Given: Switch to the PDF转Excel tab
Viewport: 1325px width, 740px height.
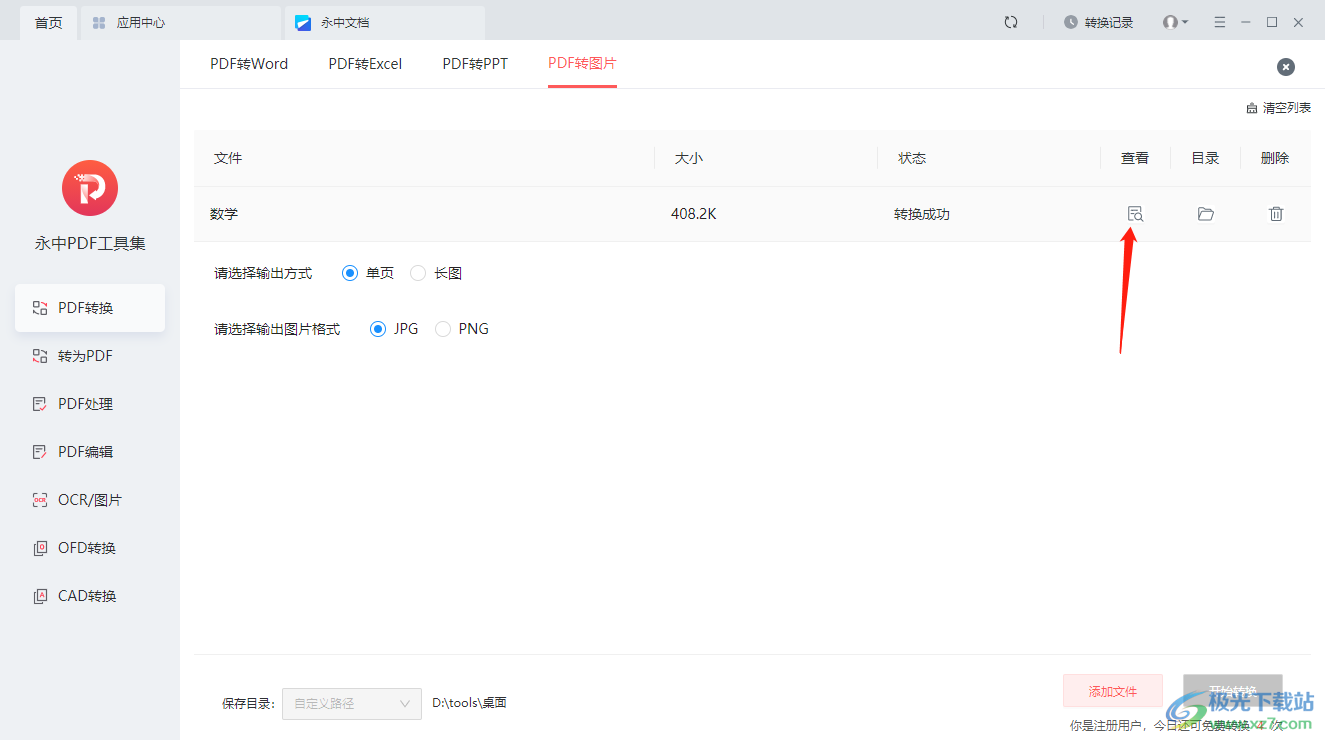Looking at the screenshot, I should tap(365, 64).
